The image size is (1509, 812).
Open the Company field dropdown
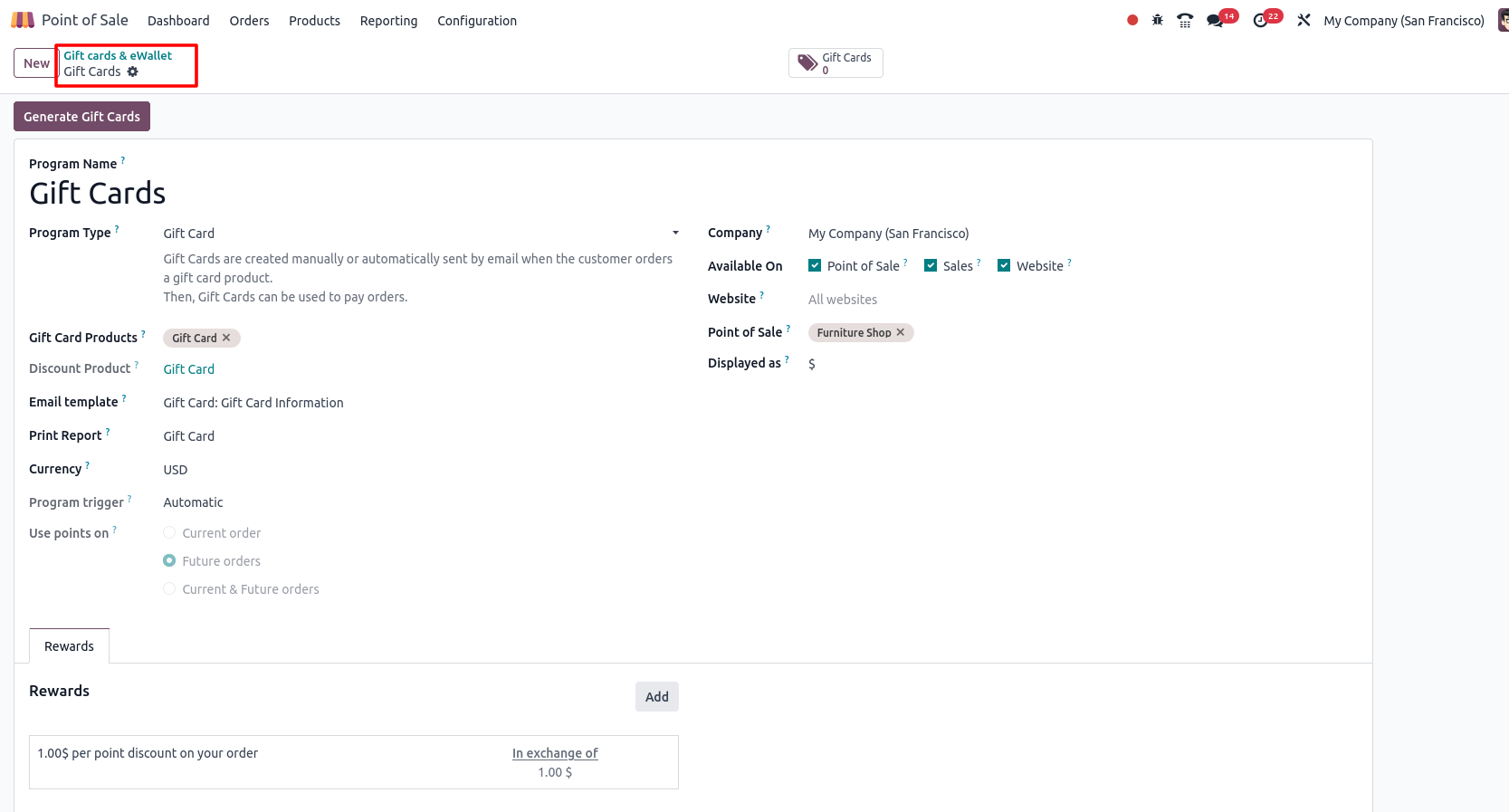pos(1082,234)
